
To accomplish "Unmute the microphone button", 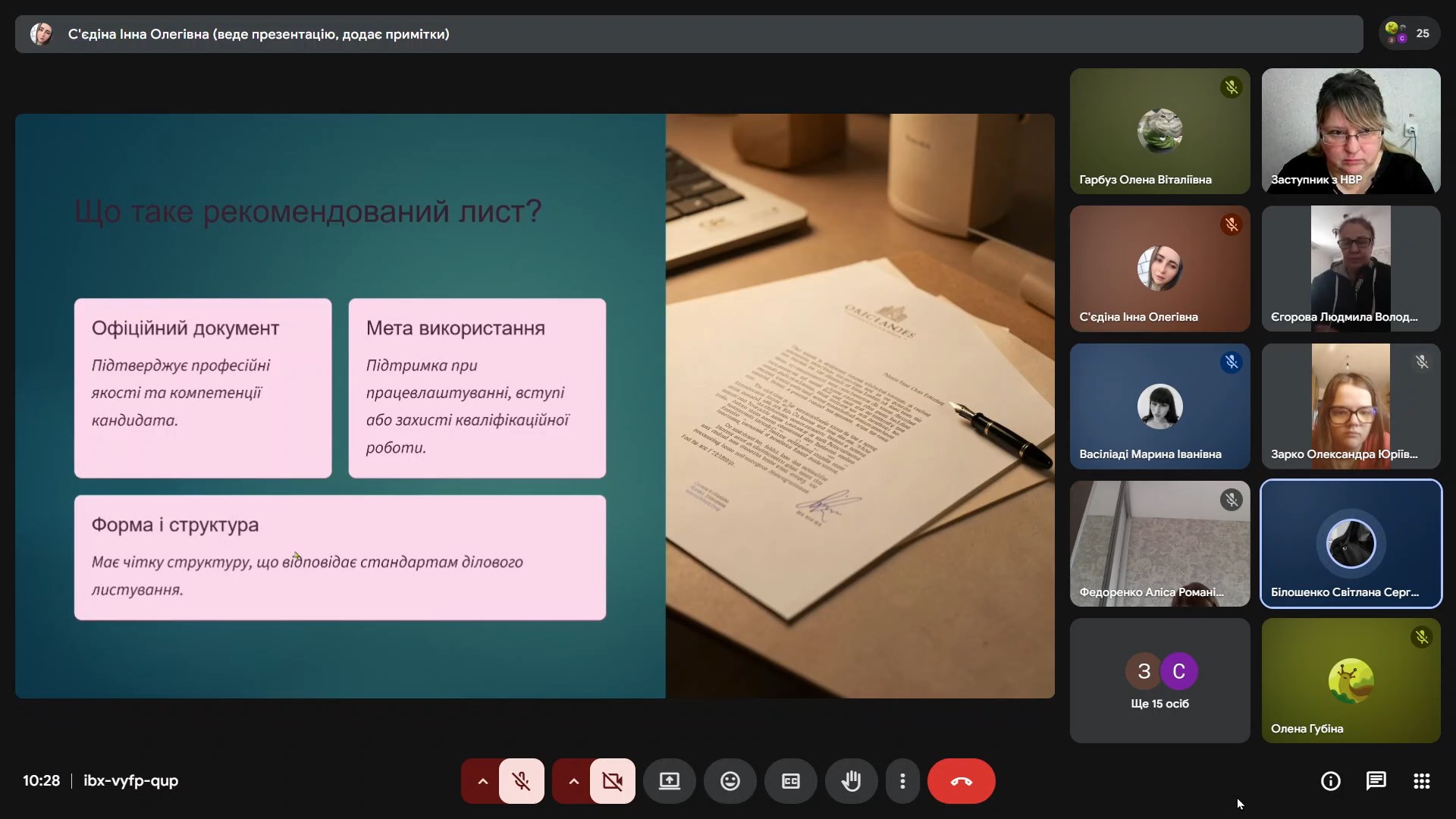I will (x=521, y=781).
